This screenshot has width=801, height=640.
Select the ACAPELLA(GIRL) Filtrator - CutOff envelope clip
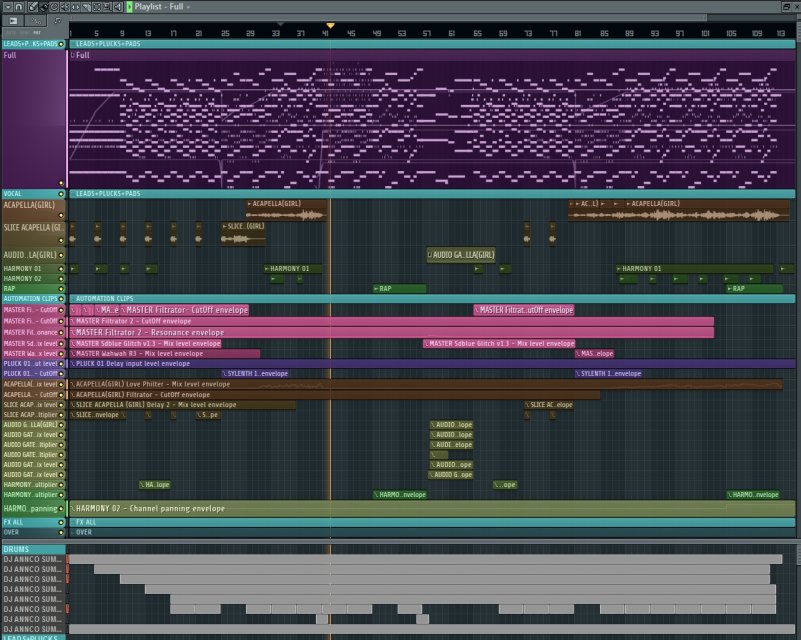[x=335, y=395]
